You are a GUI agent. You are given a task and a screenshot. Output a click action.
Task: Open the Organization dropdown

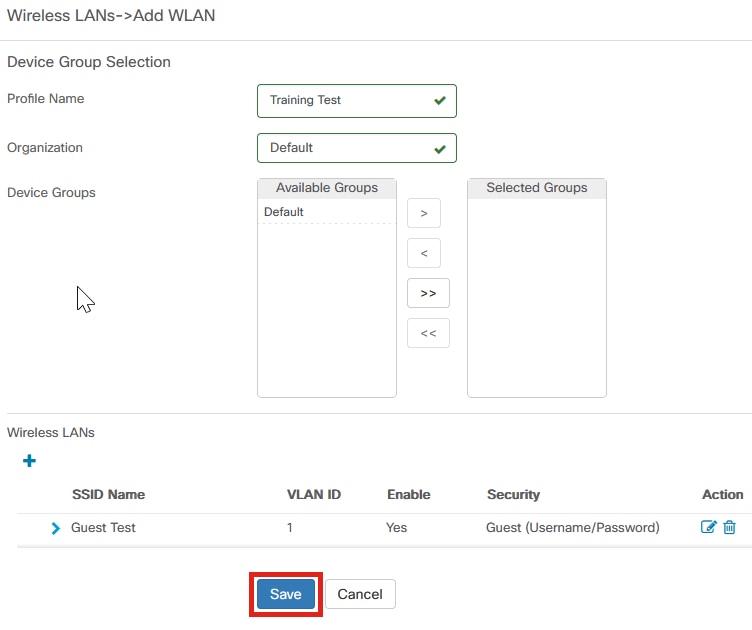click(x=357, y=148)
